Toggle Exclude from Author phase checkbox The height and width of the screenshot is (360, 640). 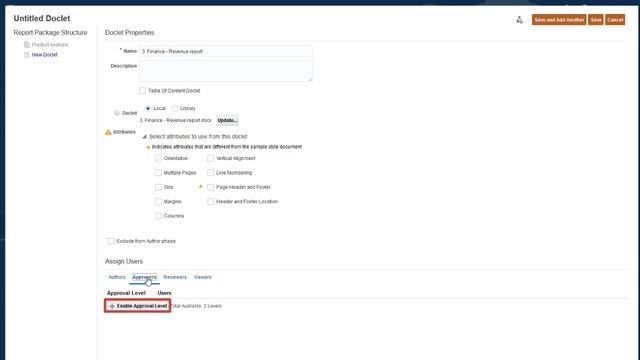(x=111, y=241)
